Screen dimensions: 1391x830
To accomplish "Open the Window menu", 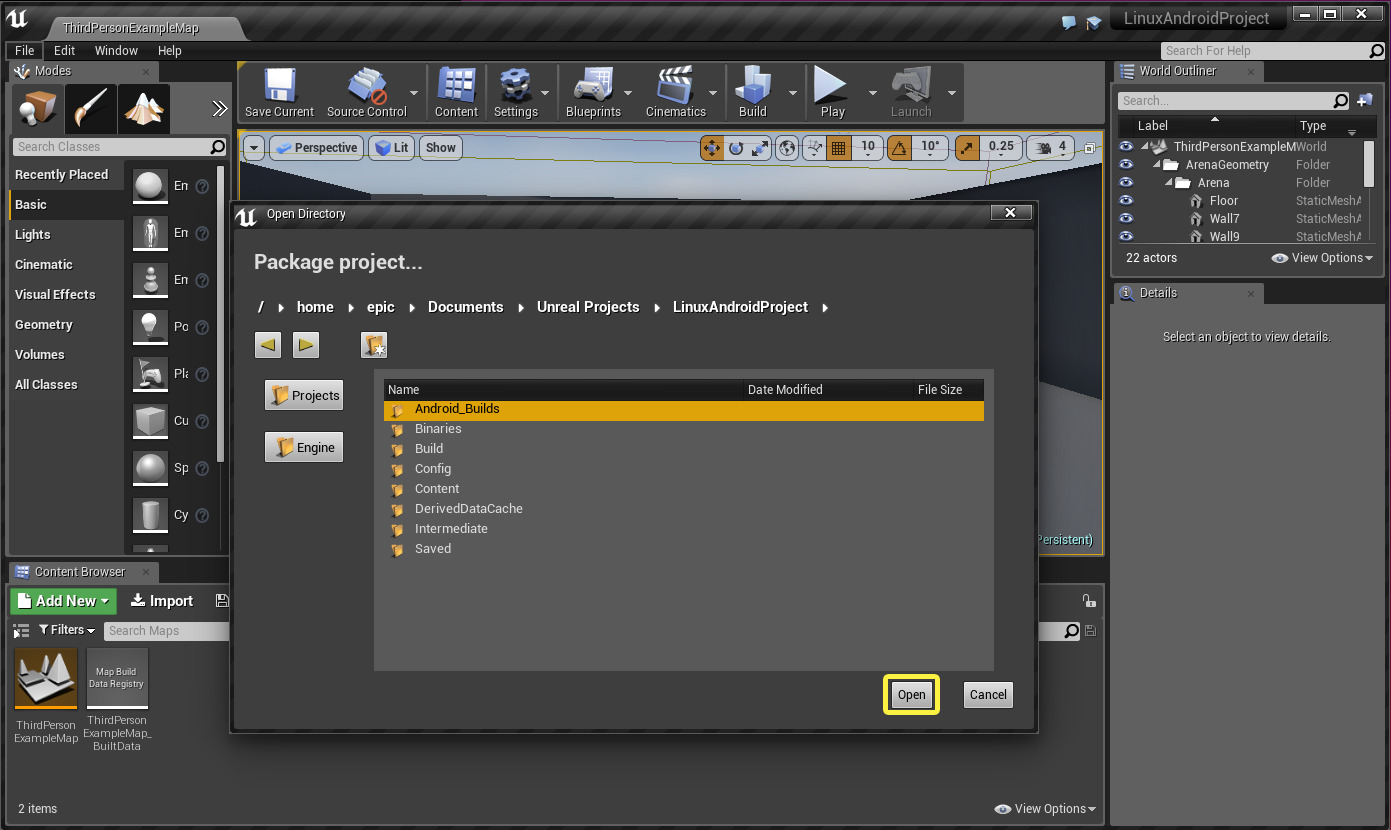I will coord(116,51).
